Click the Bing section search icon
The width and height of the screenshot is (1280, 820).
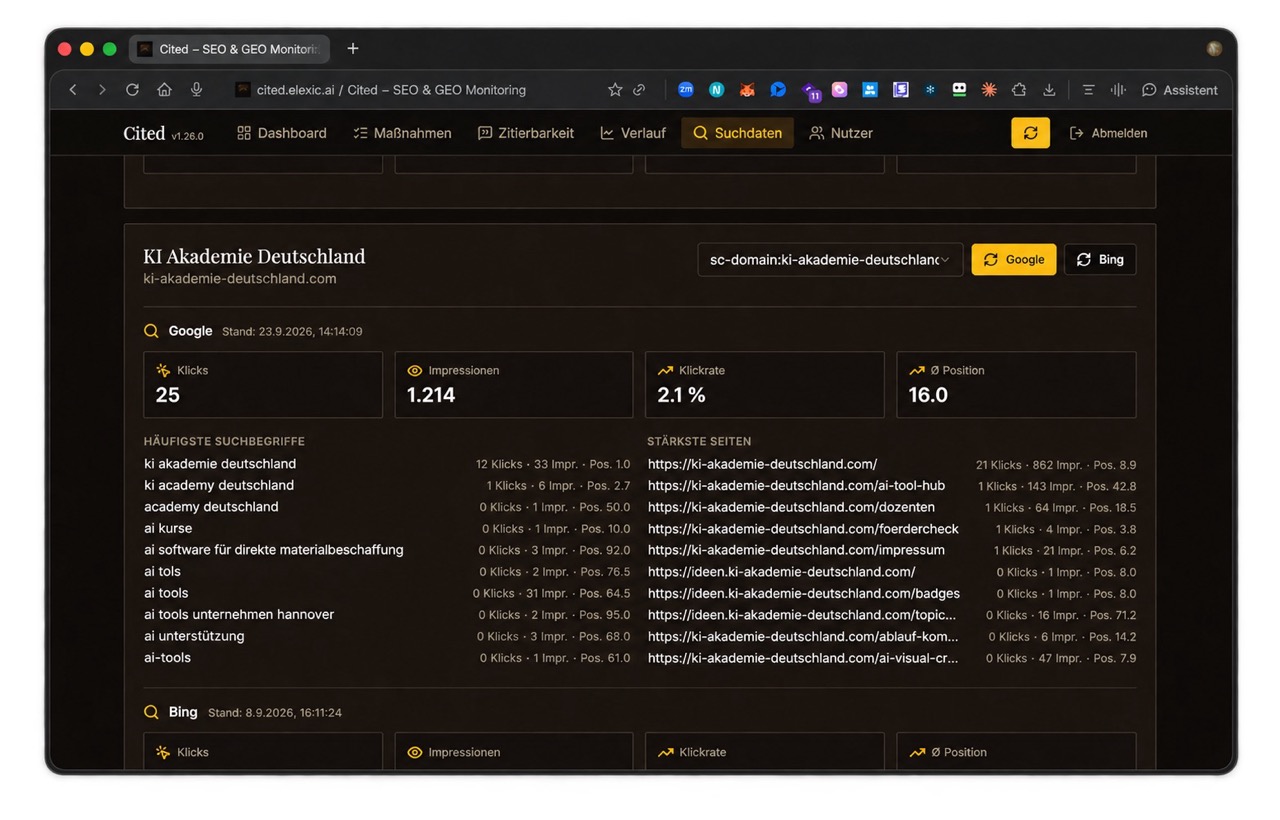152,712
